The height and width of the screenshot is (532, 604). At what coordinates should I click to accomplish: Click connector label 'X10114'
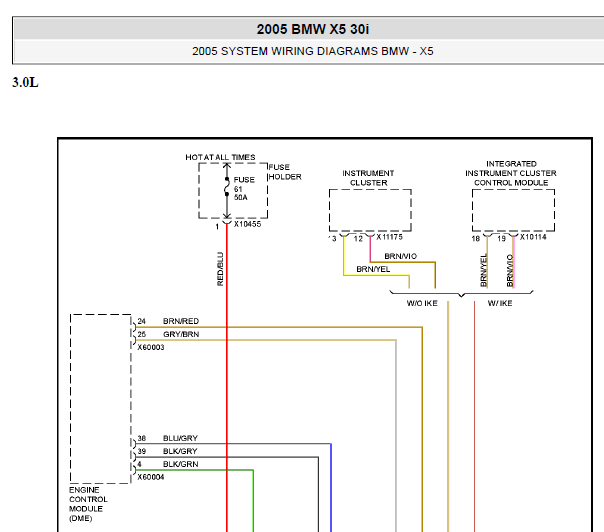click(x=533, y=237)
